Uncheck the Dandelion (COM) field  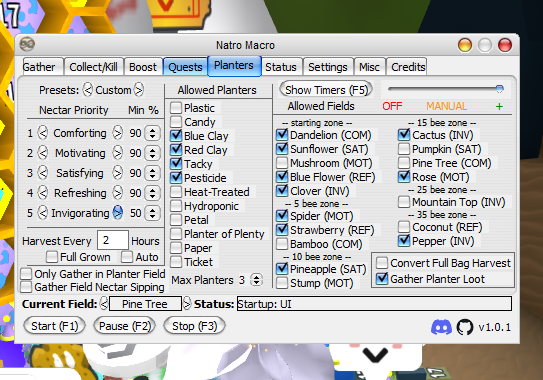click(282, 135)
